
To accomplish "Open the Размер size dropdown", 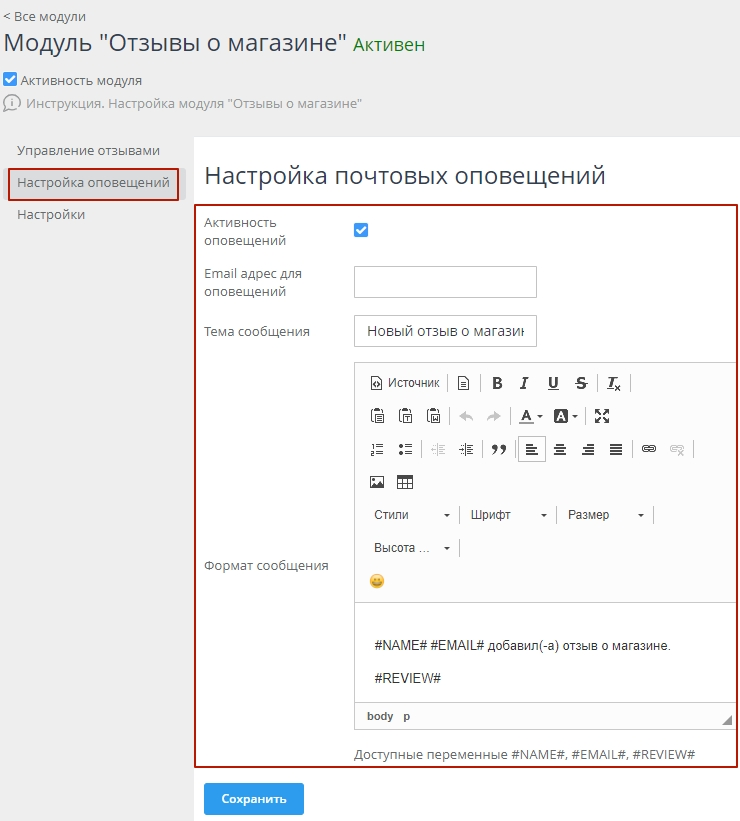I will point(603,515).
